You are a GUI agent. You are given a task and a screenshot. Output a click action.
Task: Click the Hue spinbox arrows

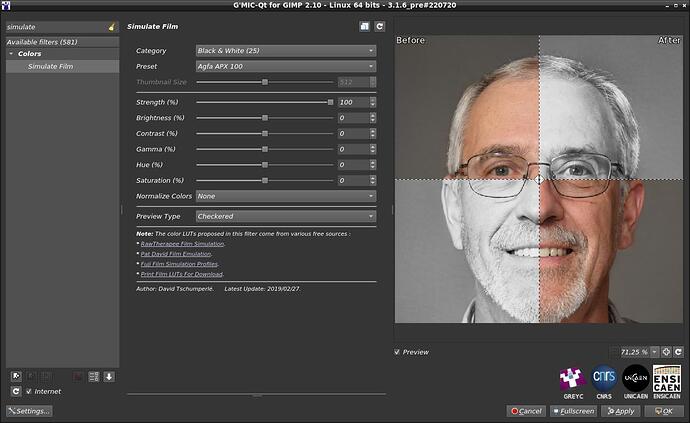tap(373, 165)
